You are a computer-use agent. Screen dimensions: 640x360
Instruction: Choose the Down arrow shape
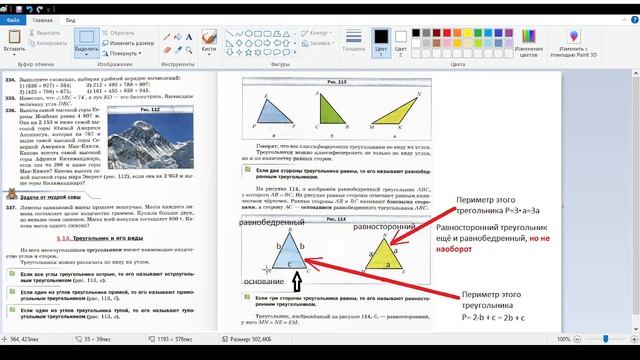(x=229, y=52)
